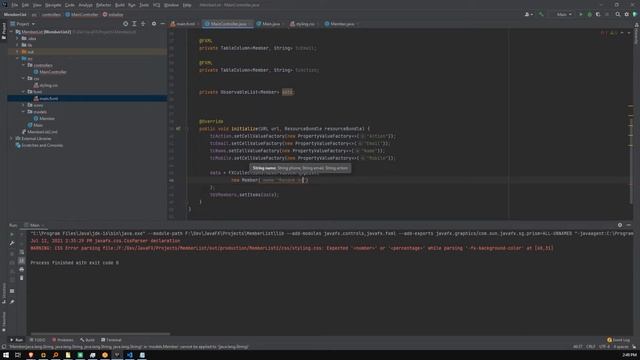This screenshot has width=640, height=360.
Task: Select Member class in project tree
Action: point(44,118)
